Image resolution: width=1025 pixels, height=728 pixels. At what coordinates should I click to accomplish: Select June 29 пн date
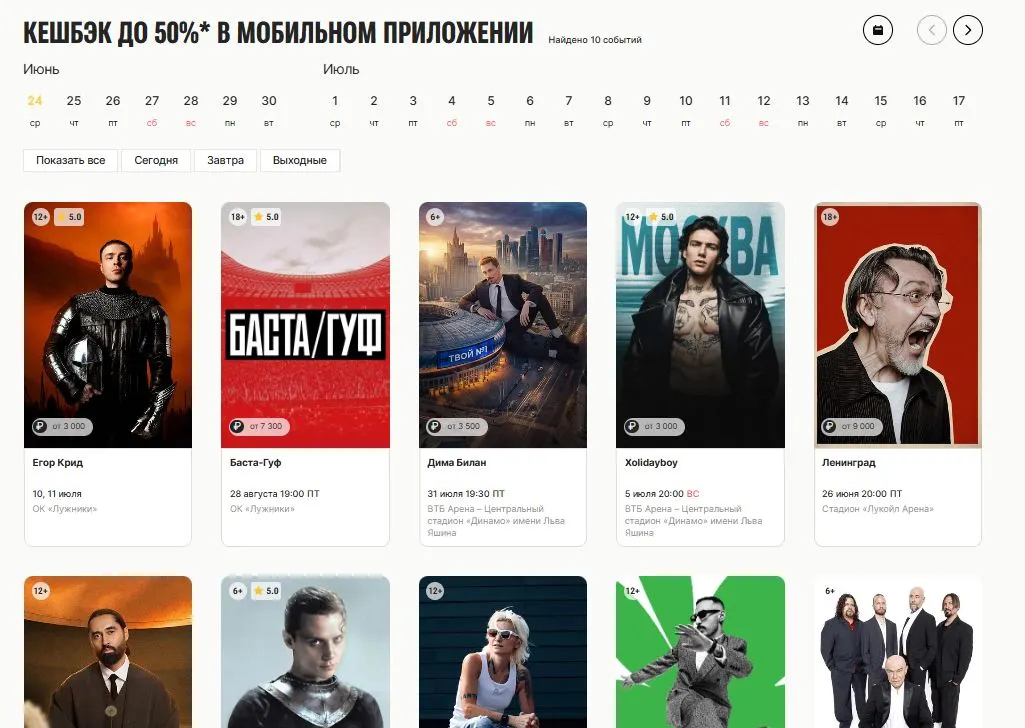[x=230, y=110]
